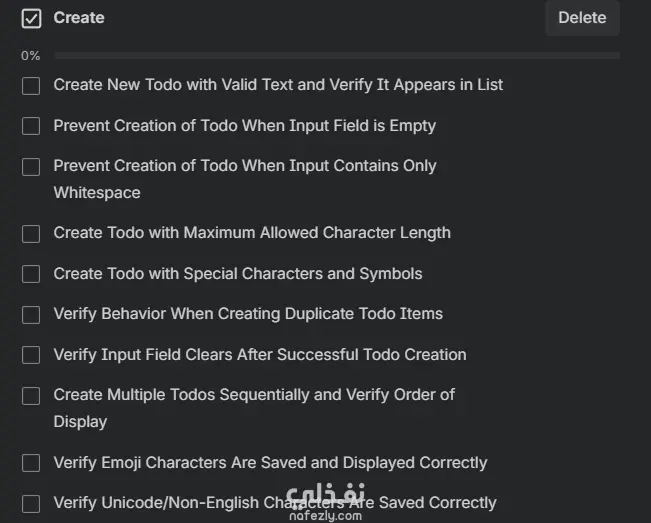Tick the 'Creating Duplicate Todo Items' checkbox

(31, 315)
